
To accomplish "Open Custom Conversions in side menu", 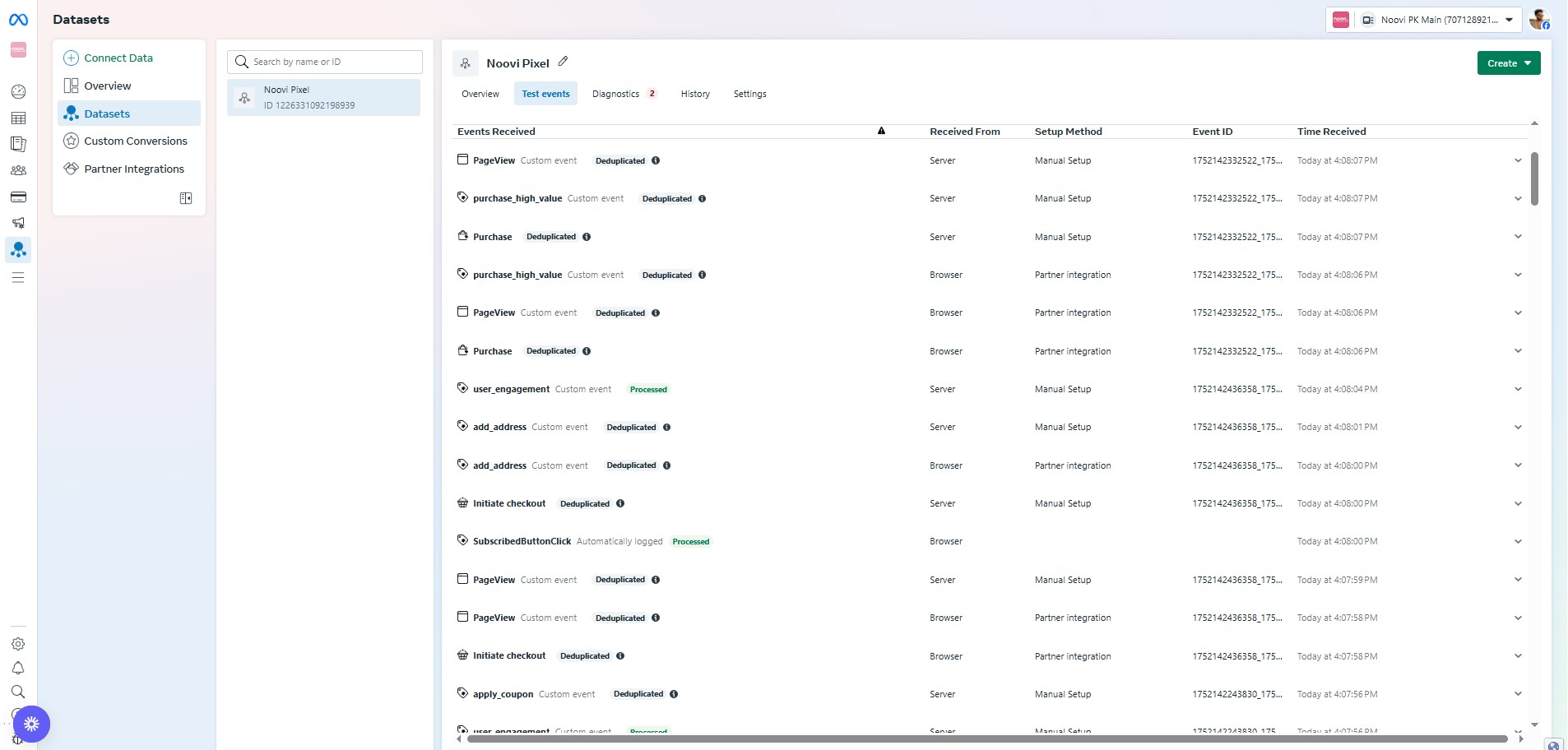I will pyautogui.click(x=135, y=141).
